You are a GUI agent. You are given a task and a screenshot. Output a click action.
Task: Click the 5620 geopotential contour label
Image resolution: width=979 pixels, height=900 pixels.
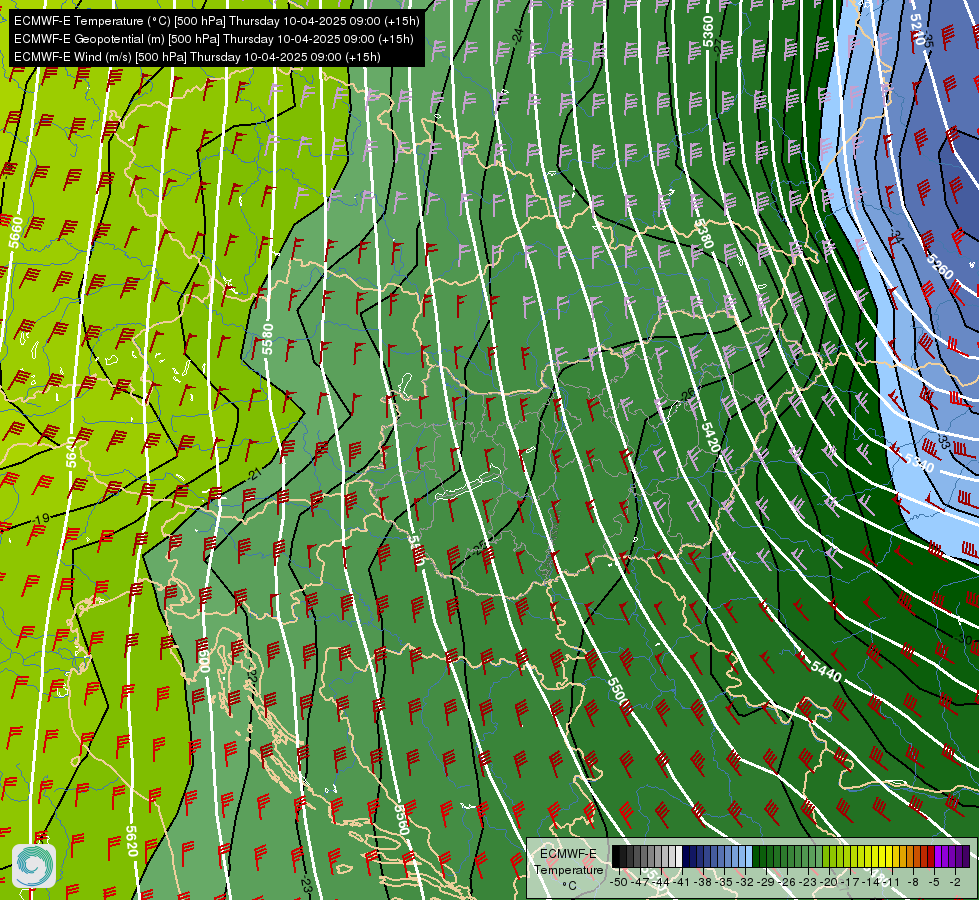(132, 841)
